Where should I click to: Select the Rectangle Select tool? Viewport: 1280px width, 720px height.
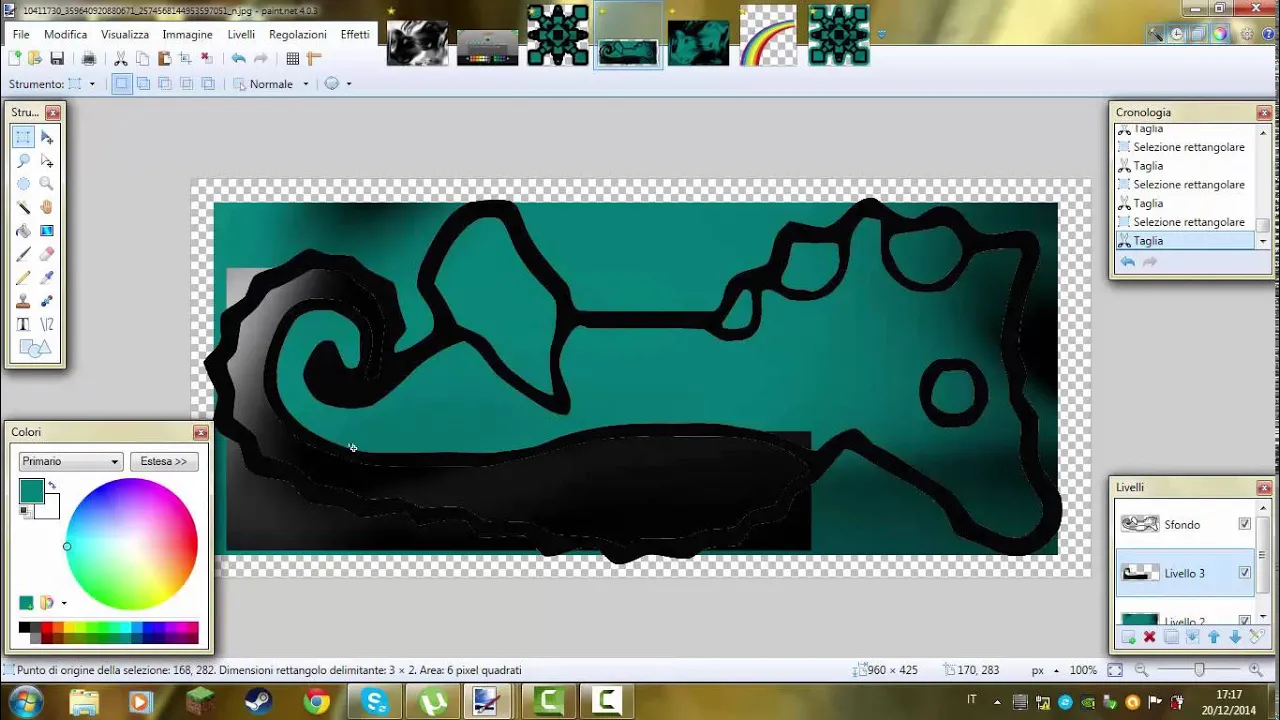pos(23,137)
